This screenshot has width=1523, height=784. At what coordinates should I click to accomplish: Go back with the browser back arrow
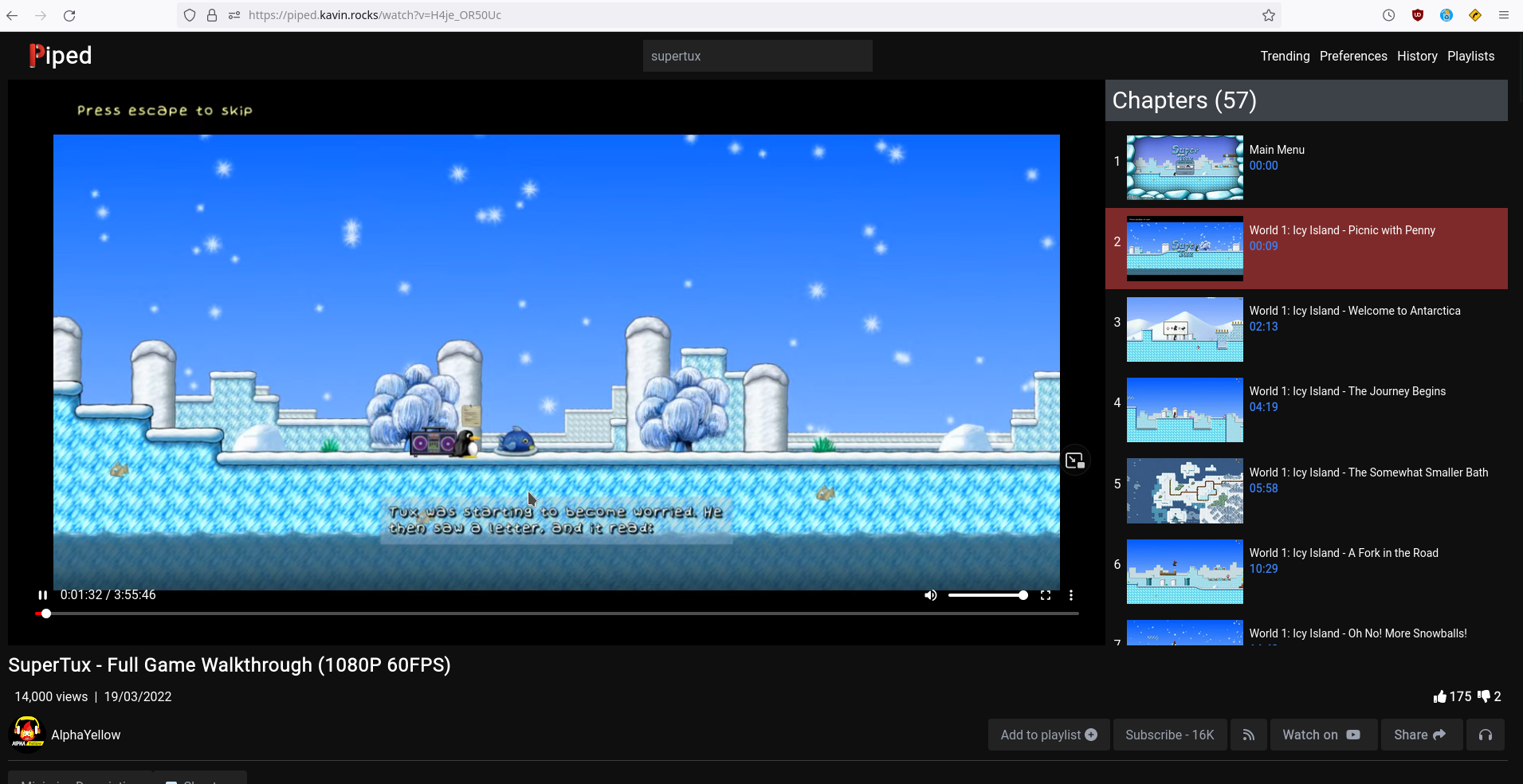pyautogui.click(x=12, y=15)
